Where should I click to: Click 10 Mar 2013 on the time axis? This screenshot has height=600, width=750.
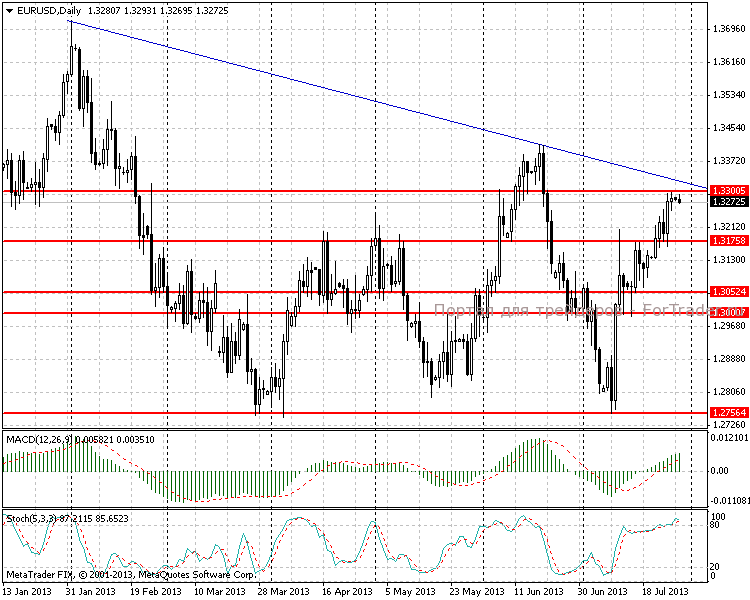pyautogui.click(x=220, y=591)
